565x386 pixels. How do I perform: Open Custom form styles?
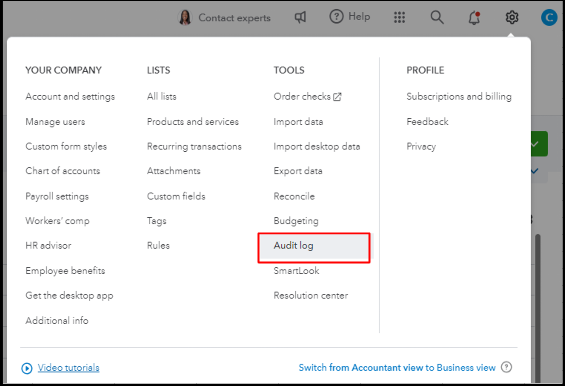click(x=66, y=147)
